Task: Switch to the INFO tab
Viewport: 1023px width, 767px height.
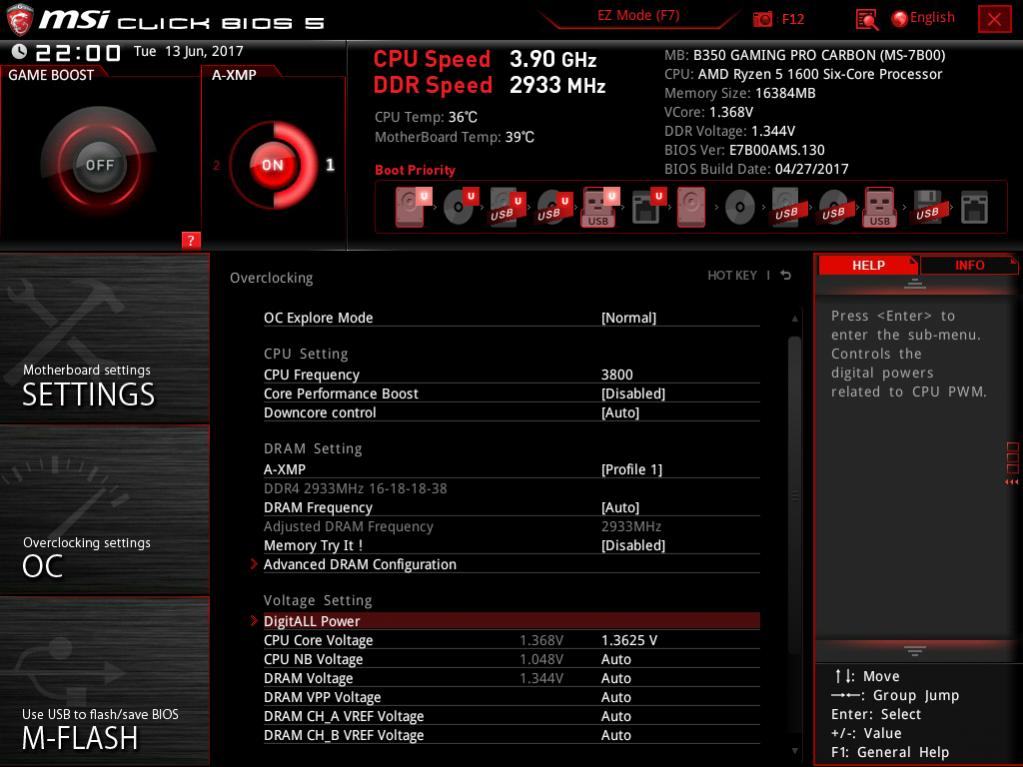Action: (969, 265)
